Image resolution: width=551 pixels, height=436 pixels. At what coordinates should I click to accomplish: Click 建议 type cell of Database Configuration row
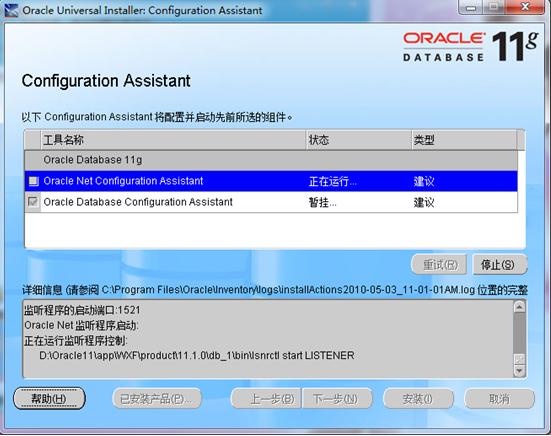(x=465, y=202)
